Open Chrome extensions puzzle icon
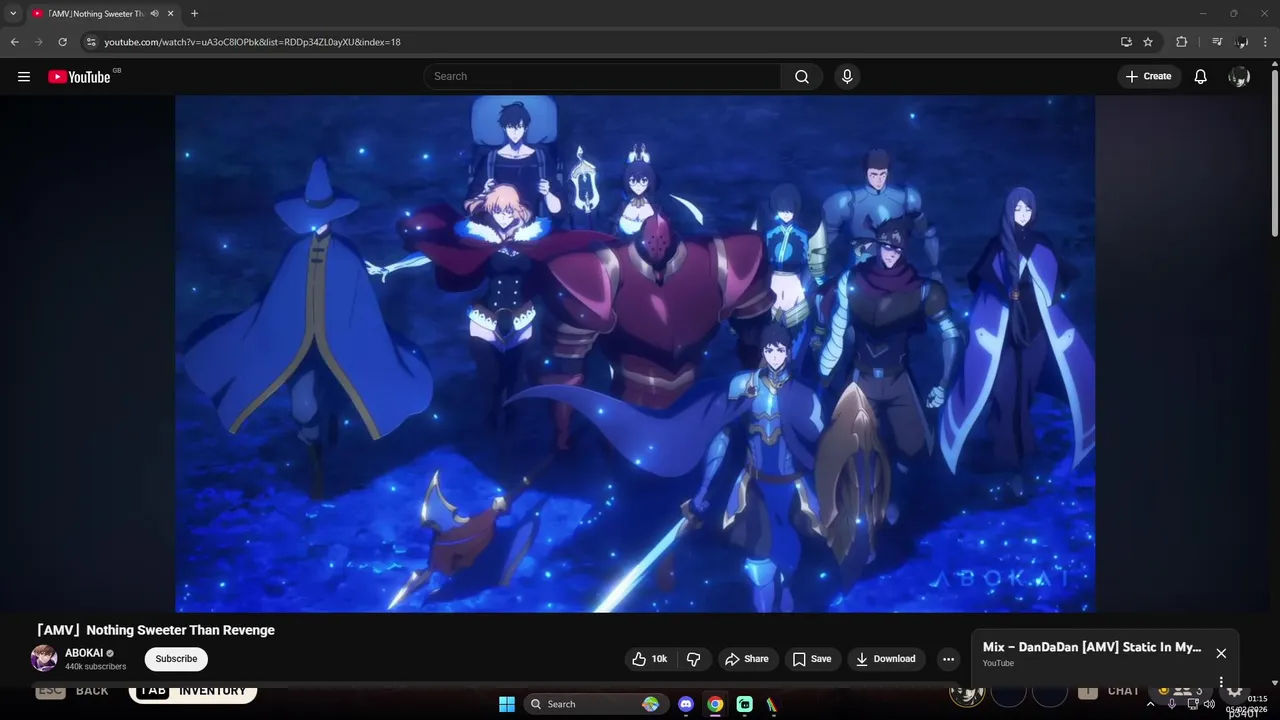This screenshot has height=720, width=1280. coord(1181,42)
